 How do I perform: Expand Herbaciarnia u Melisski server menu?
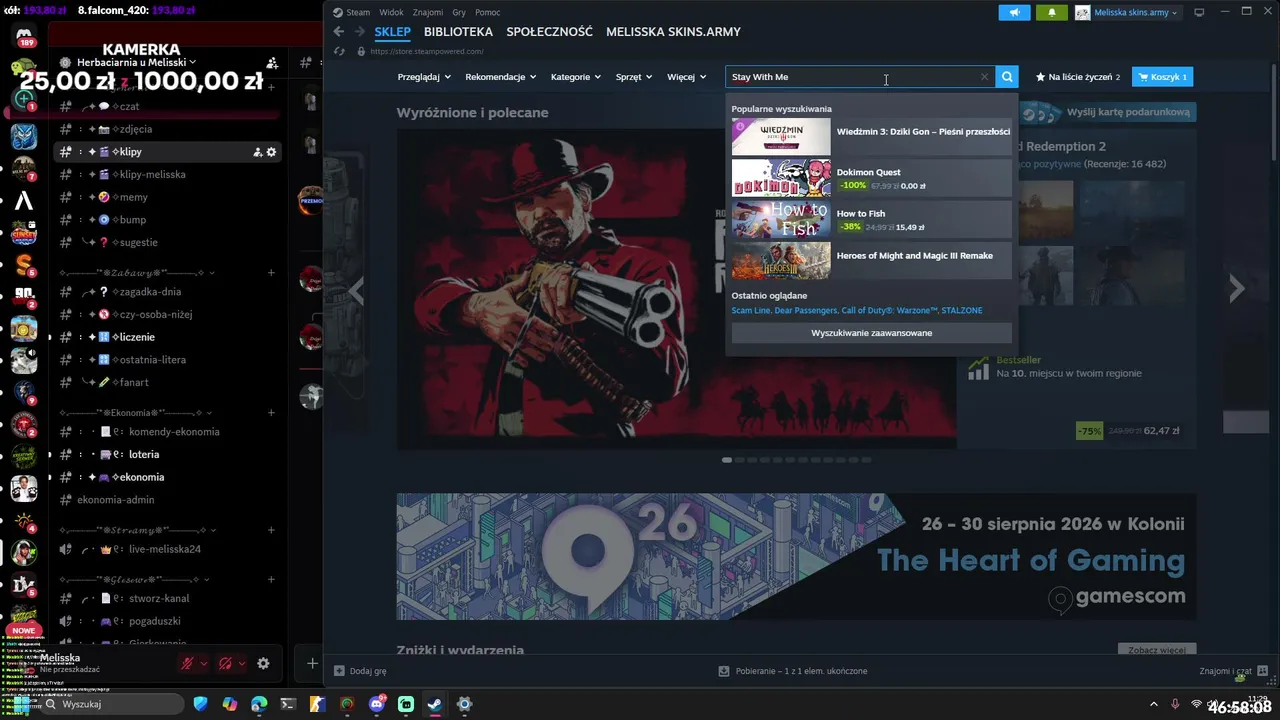137,62
